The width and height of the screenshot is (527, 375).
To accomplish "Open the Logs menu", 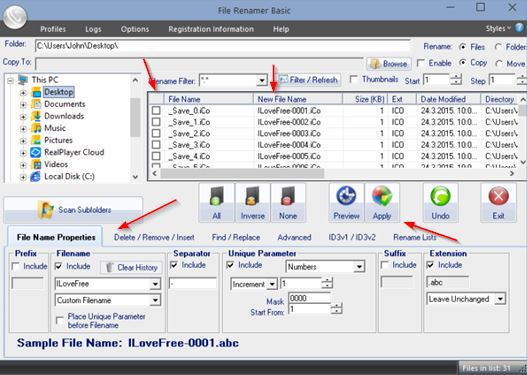I will point(93,29).
